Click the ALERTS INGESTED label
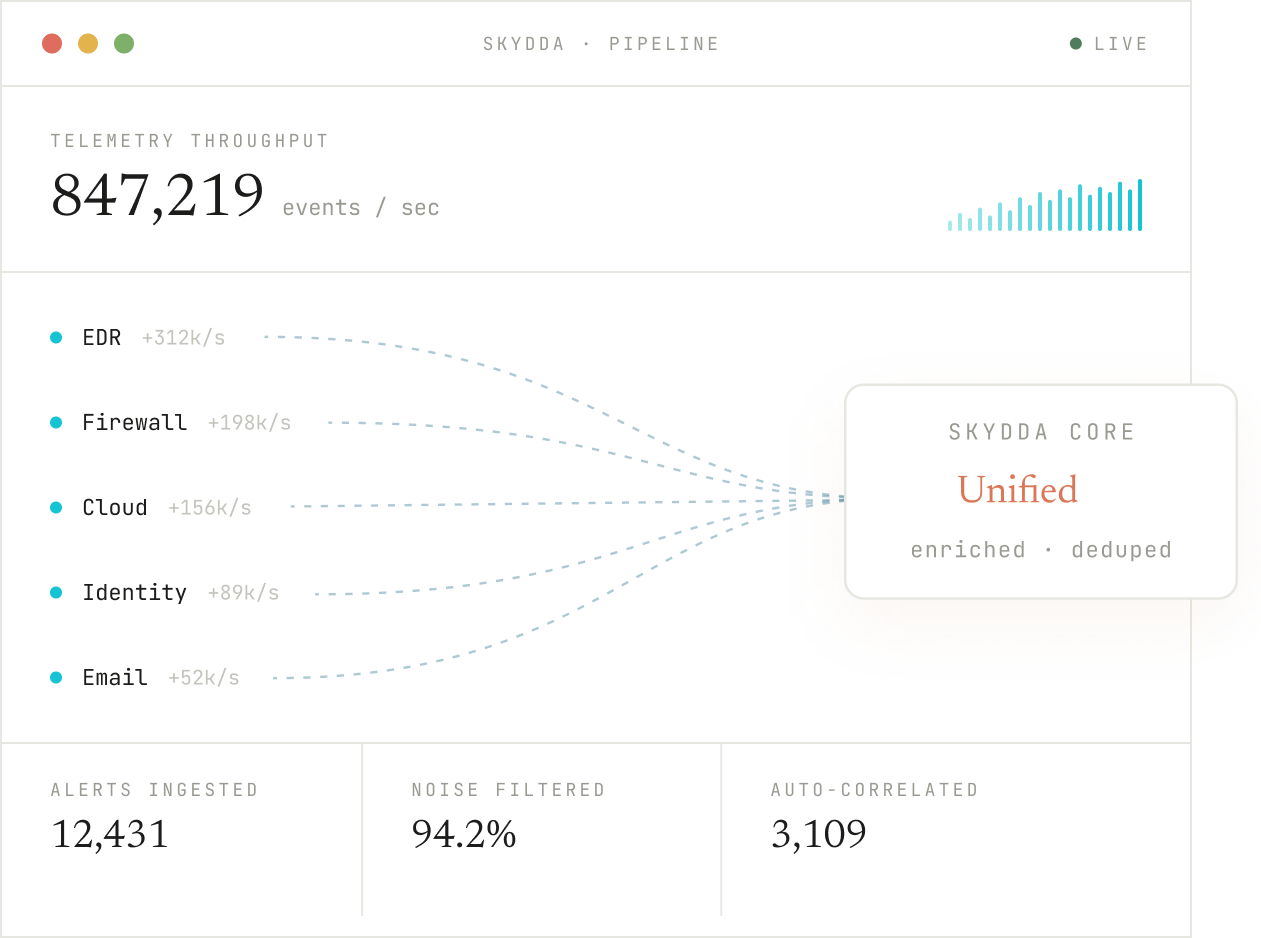Viewport: 1261px width, 938px height. [155, 790]
